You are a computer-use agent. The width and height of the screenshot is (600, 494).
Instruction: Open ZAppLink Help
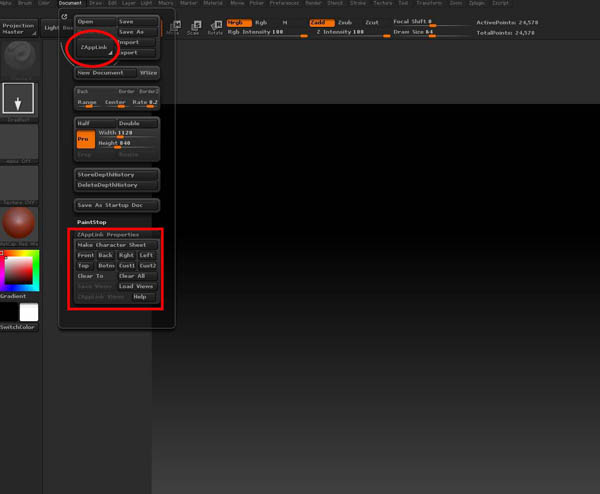coord(143,297)
